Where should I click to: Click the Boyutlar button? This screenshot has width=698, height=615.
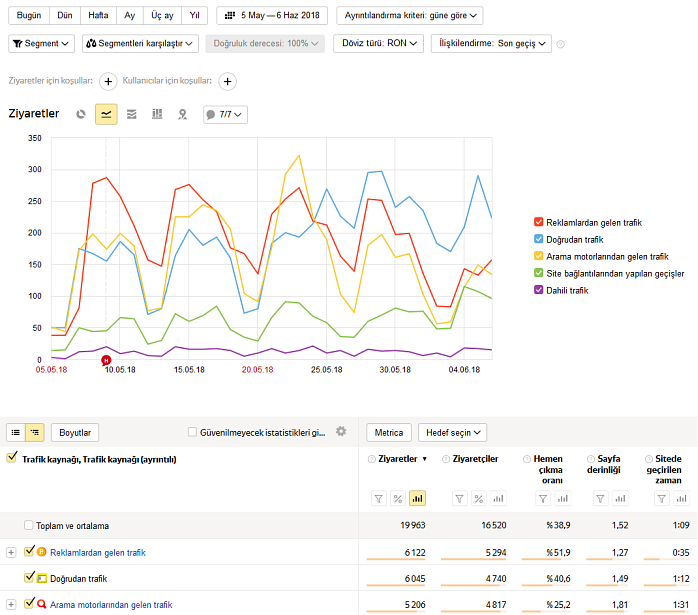(x=75, y=433)
